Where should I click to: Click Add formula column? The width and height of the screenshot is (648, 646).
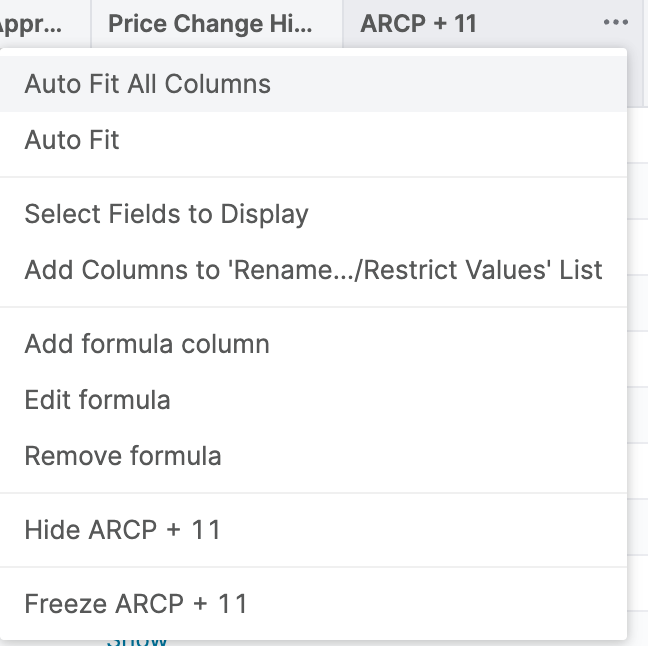[147, 344]
